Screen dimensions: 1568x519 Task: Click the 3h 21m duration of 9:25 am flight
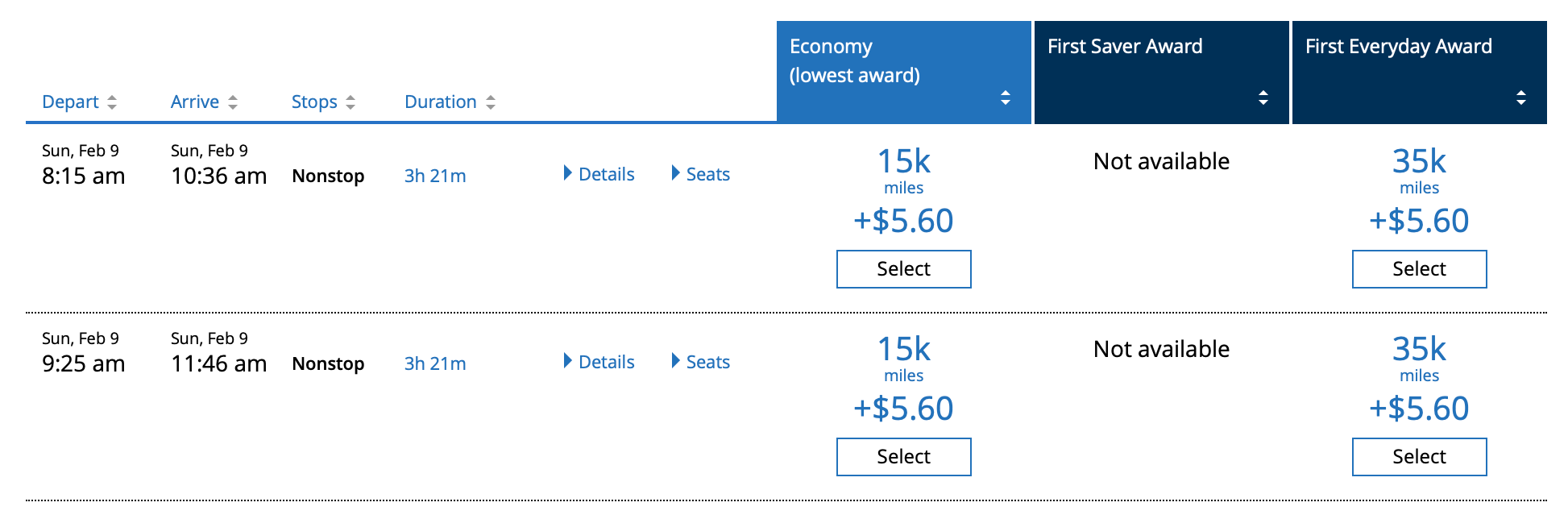[435, 363]
